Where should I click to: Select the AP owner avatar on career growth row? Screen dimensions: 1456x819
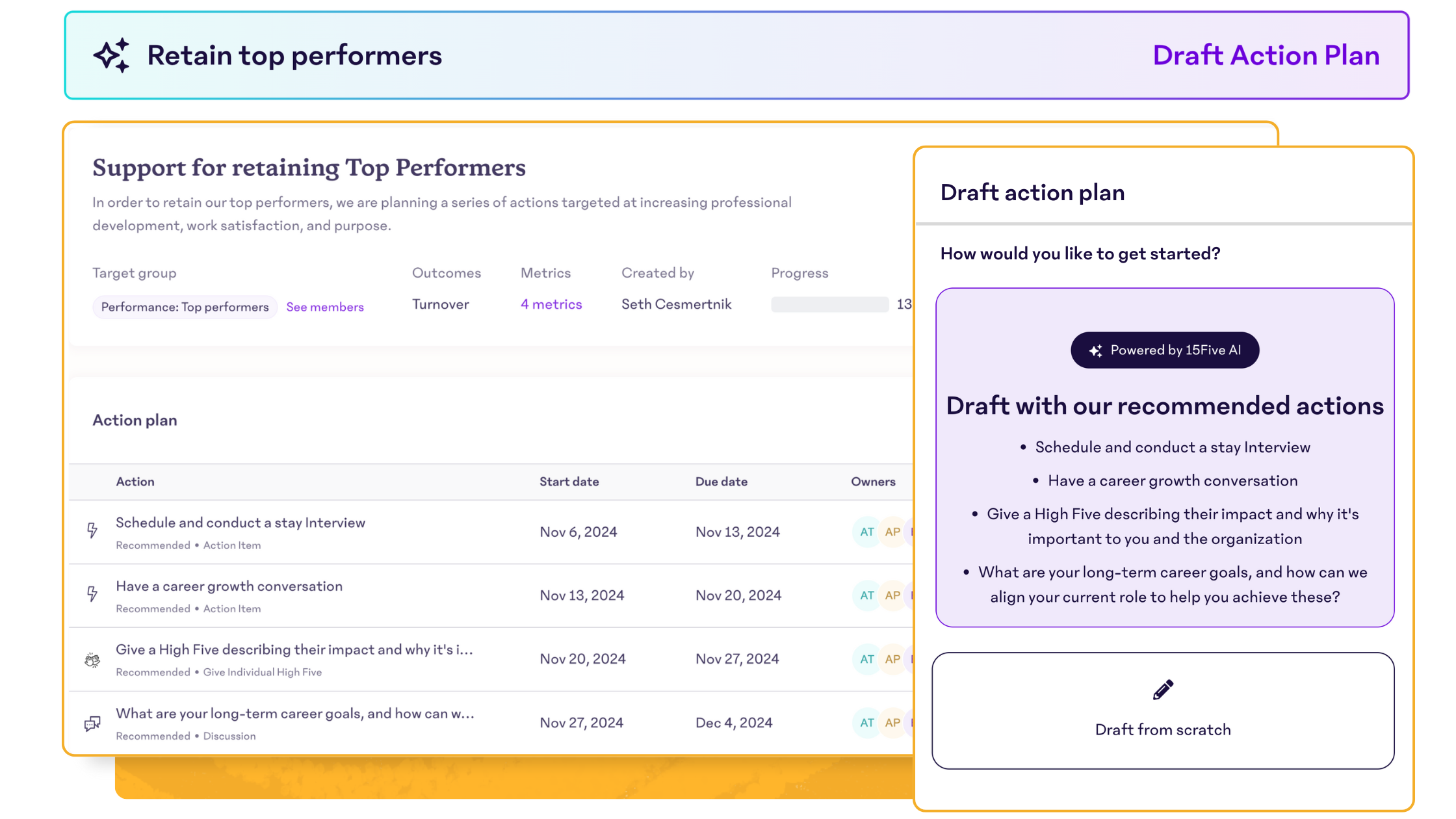(892, 595)
